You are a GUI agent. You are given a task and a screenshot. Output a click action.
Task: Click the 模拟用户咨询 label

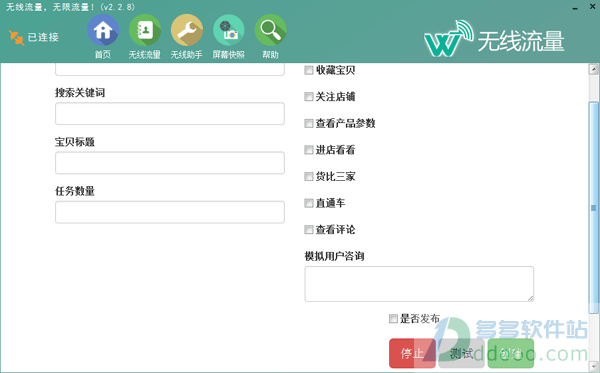click(334, 256)
